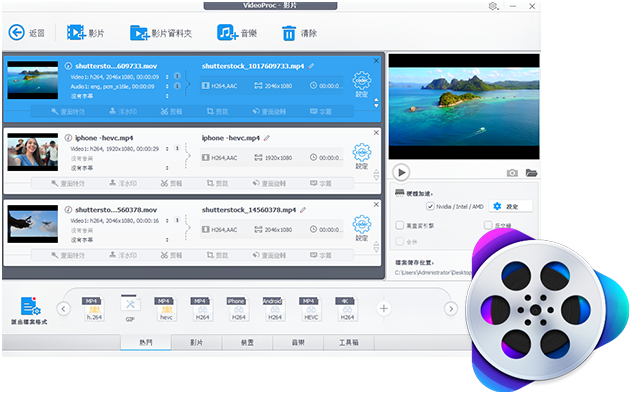This screenshot has width=630, height=393.
Task: Show info for shutterstock 609733.mov source file
Action: 68,66
